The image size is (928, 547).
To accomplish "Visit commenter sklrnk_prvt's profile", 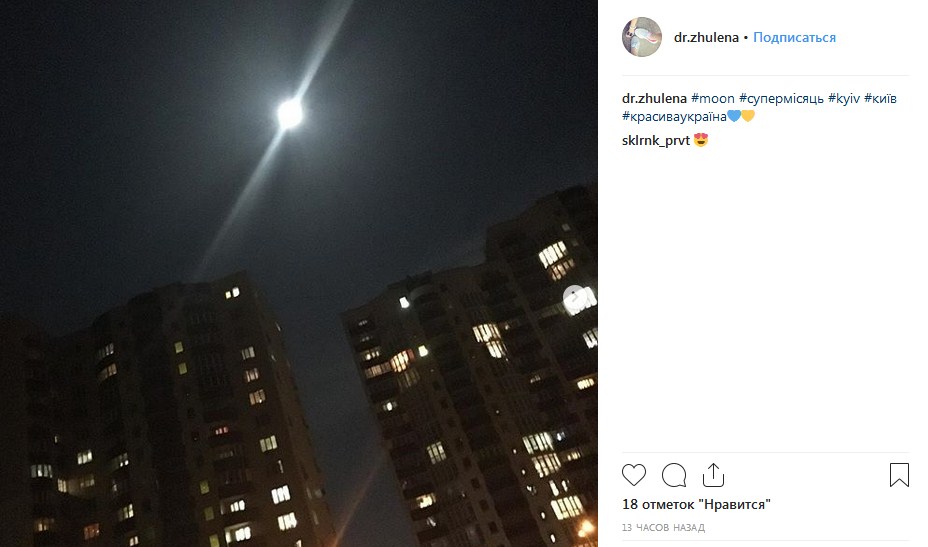I will (656, 140).
